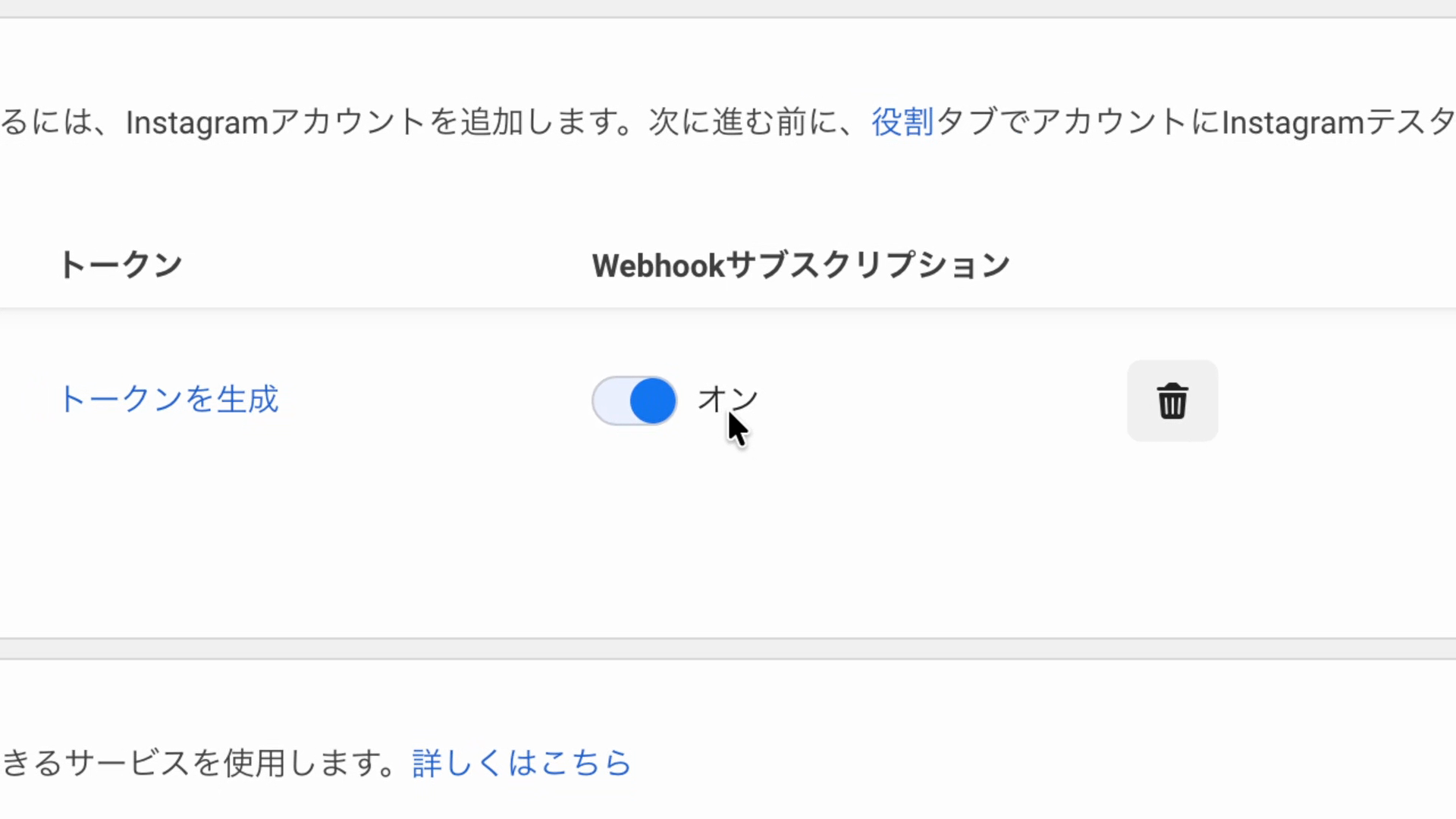Screen dimensions: 1456x819
Task: Tap the blue knob of the switch
Action: point(653,400)
